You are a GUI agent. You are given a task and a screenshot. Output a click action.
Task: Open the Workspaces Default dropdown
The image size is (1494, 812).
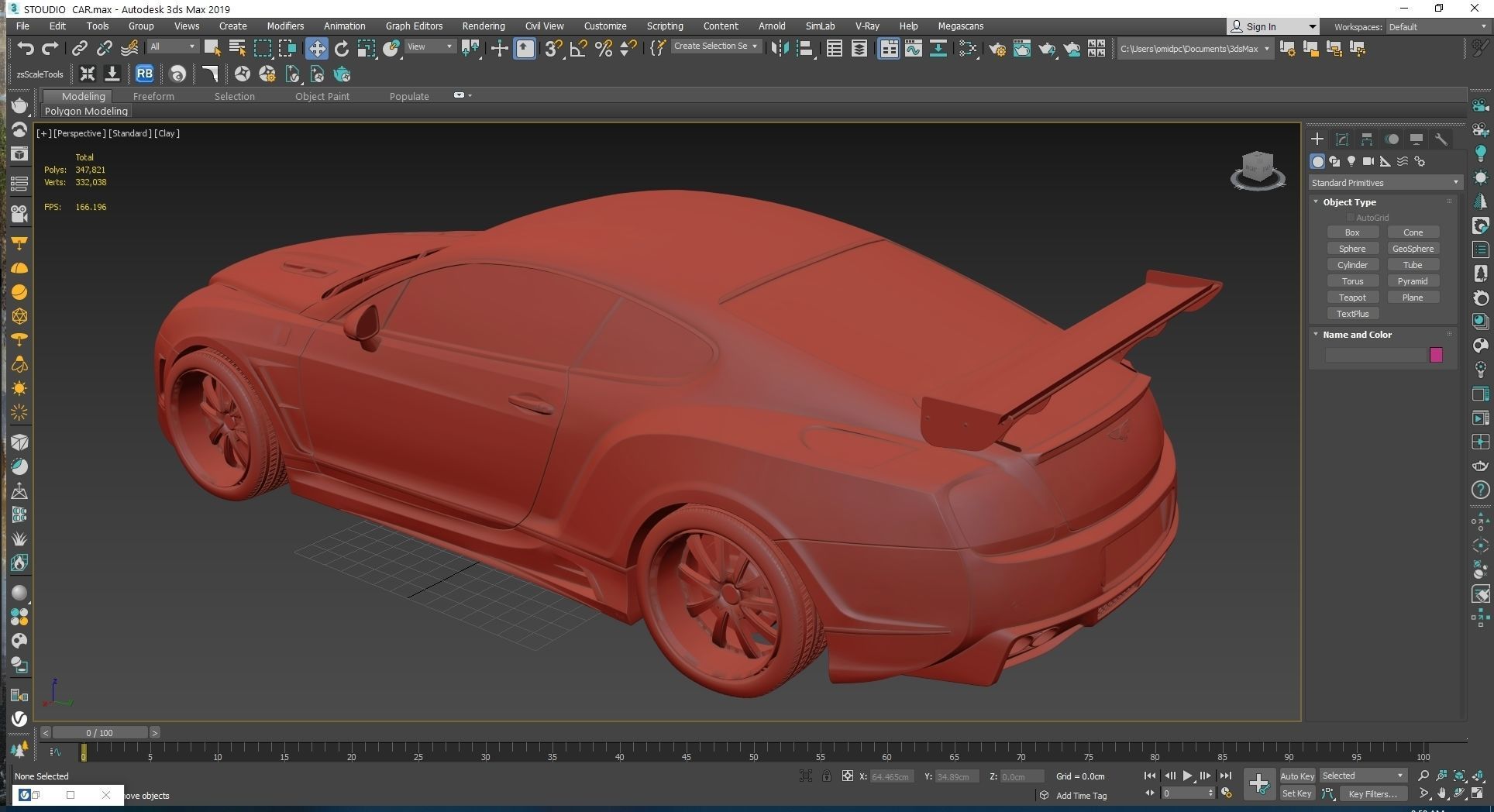[x=1437, y=27]
